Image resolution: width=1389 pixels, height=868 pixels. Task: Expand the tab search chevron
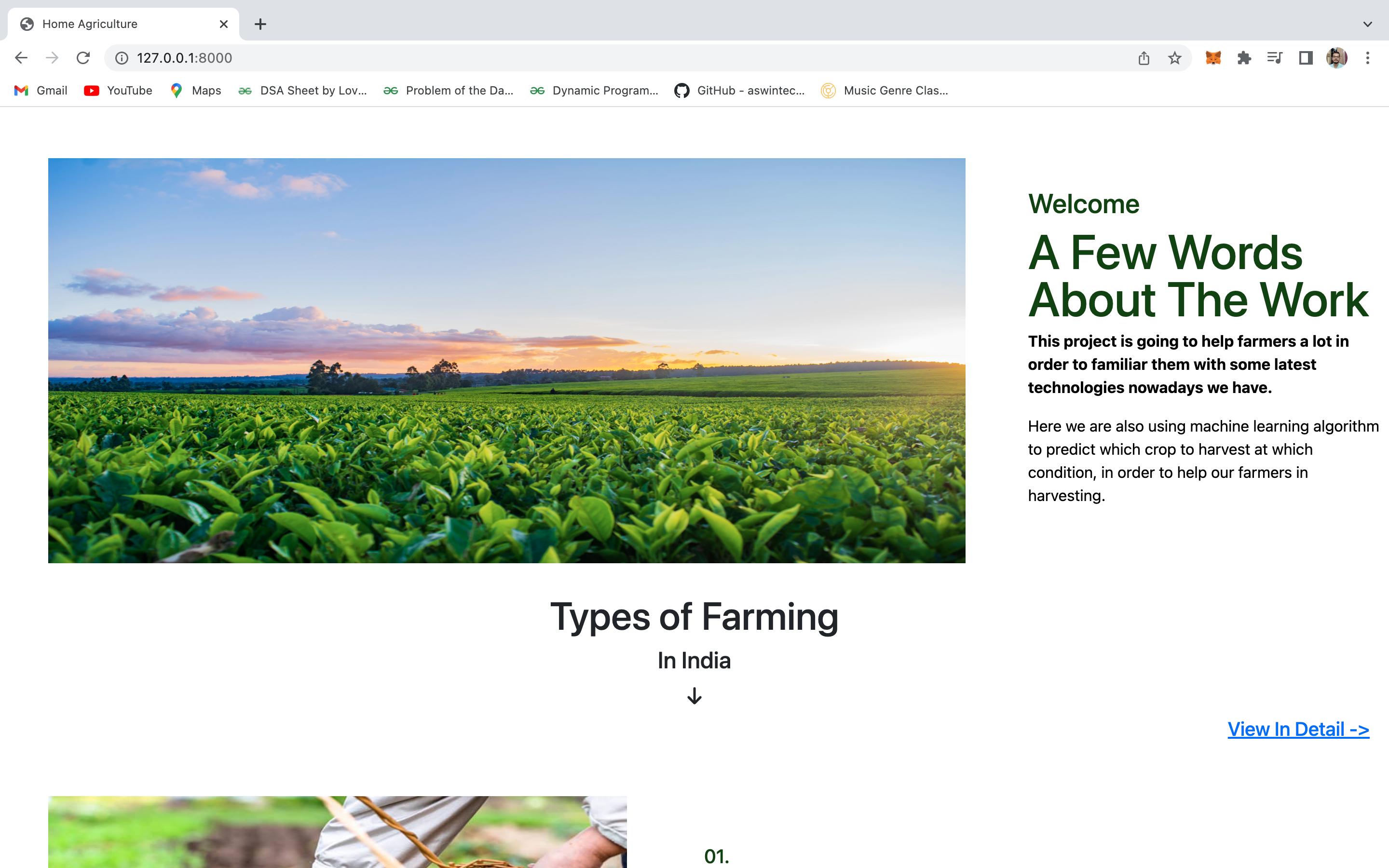(x=1368, y=24)
